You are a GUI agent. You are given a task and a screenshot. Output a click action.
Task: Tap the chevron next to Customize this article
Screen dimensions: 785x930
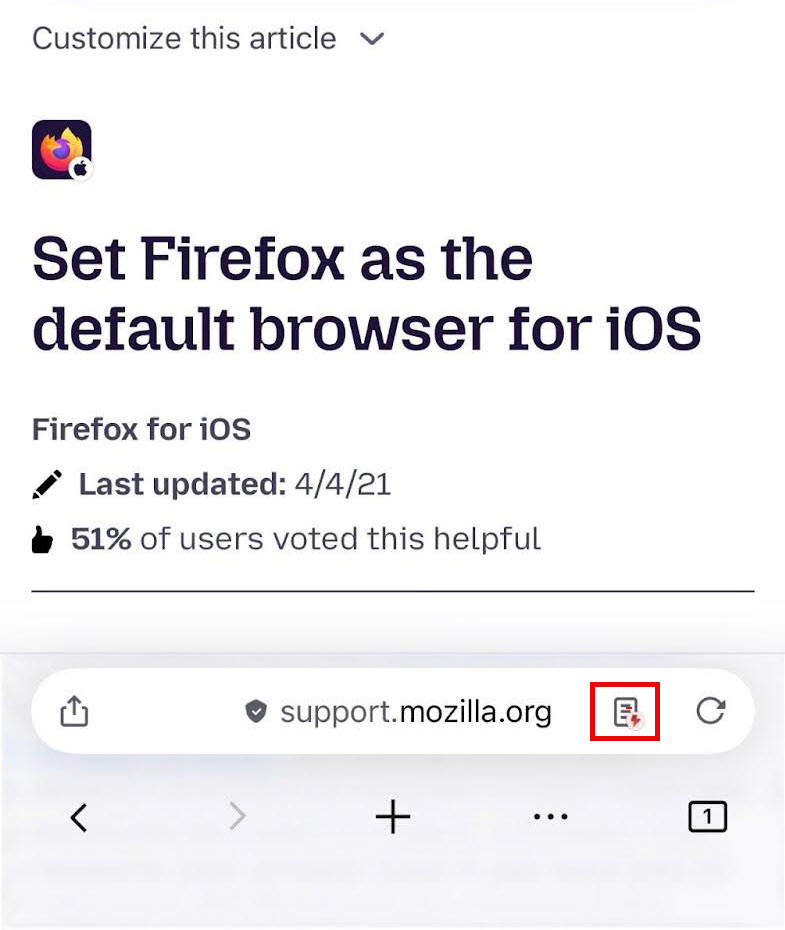pos(371,39)
